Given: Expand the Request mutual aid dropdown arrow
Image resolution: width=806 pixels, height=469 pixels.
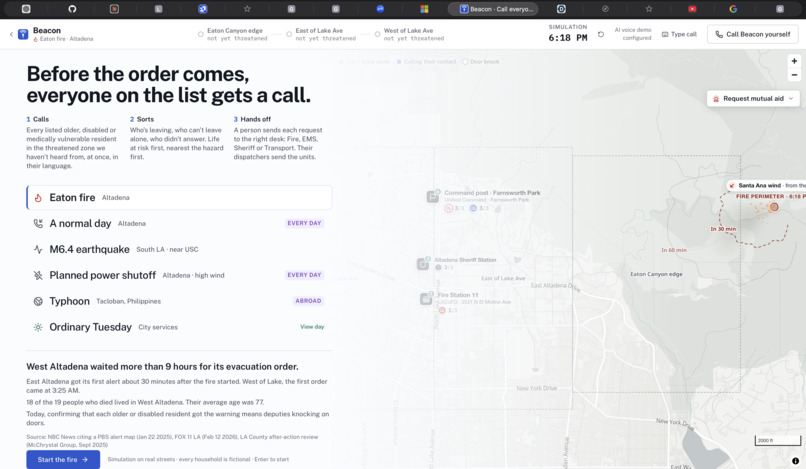Looking at the screenshot, I should click(791, 99).
